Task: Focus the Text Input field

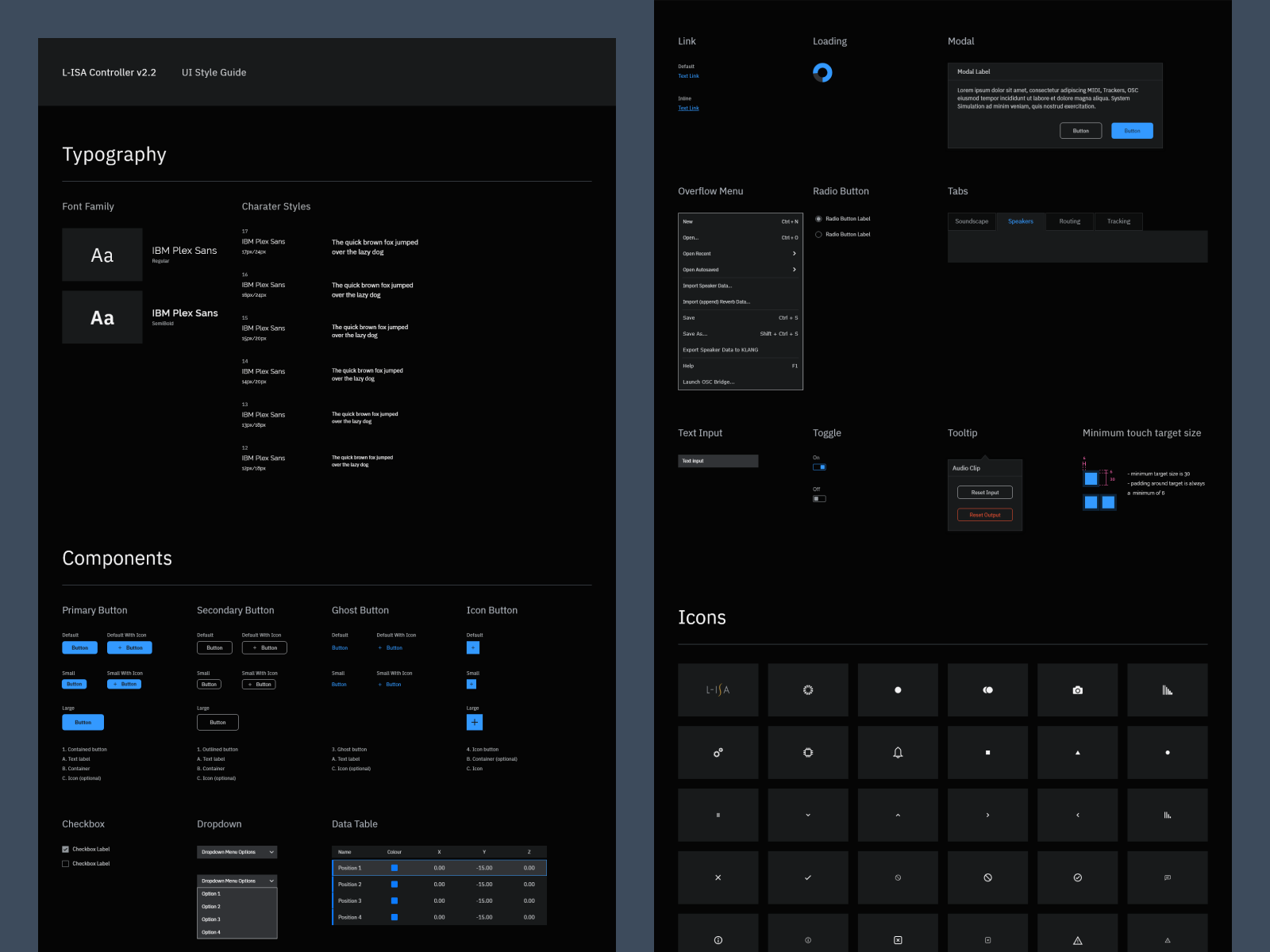Action: click(718, 461)
